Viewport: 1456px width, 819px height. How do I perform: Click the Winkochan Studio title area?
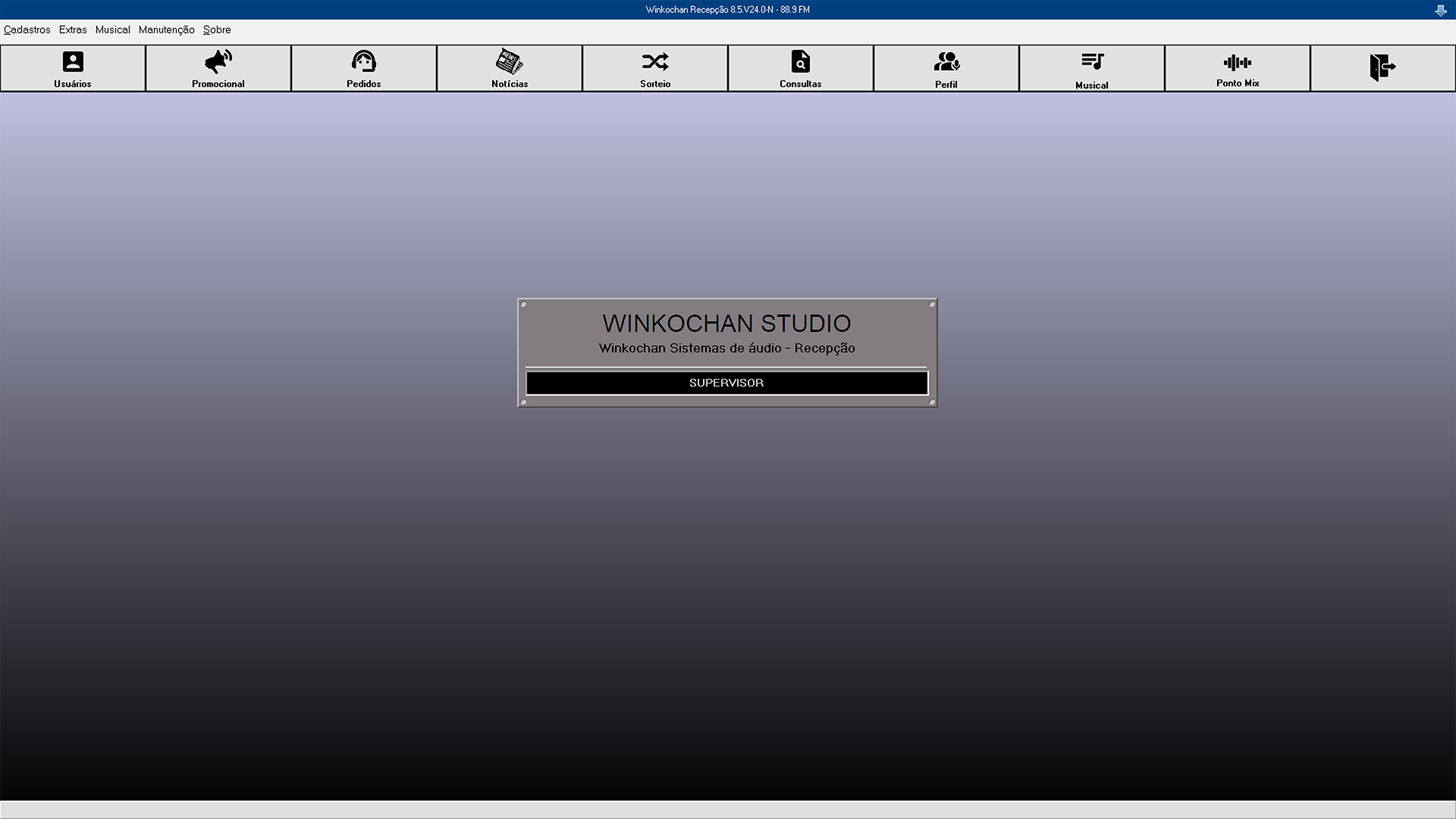727,322
